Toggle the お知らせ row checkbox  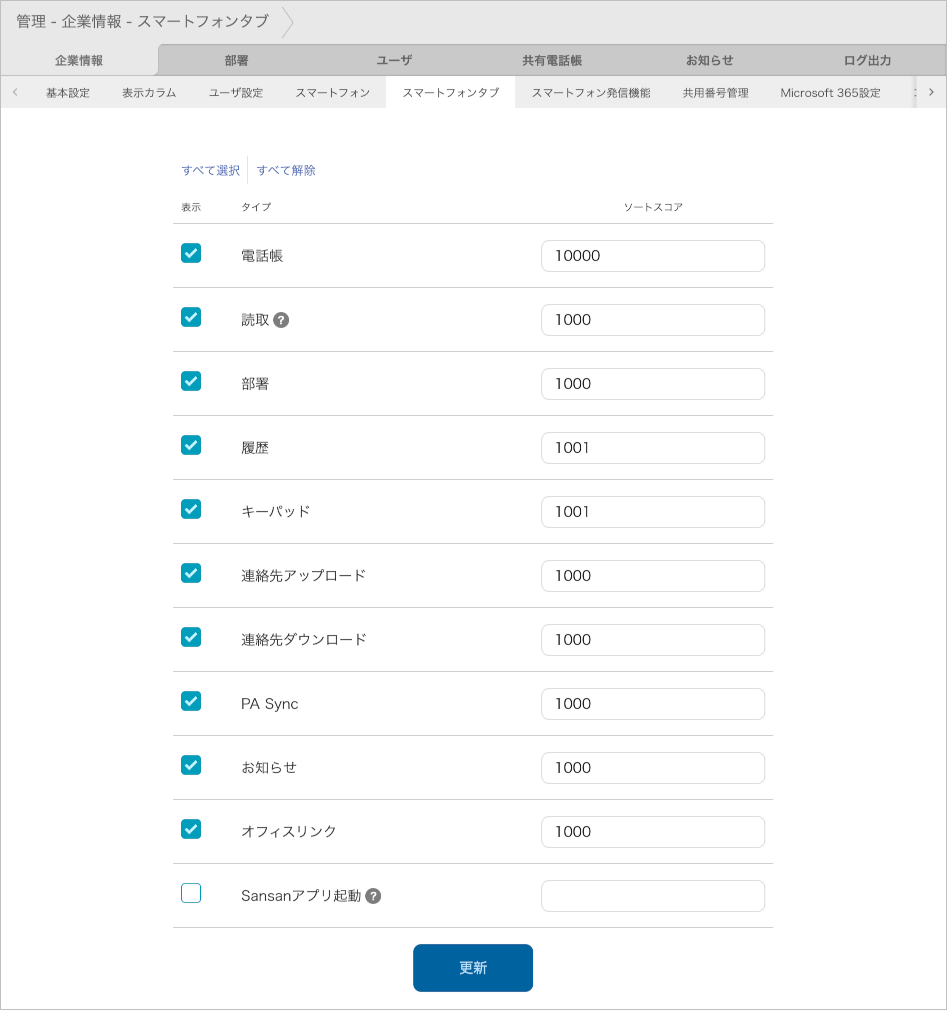(191, 765)
